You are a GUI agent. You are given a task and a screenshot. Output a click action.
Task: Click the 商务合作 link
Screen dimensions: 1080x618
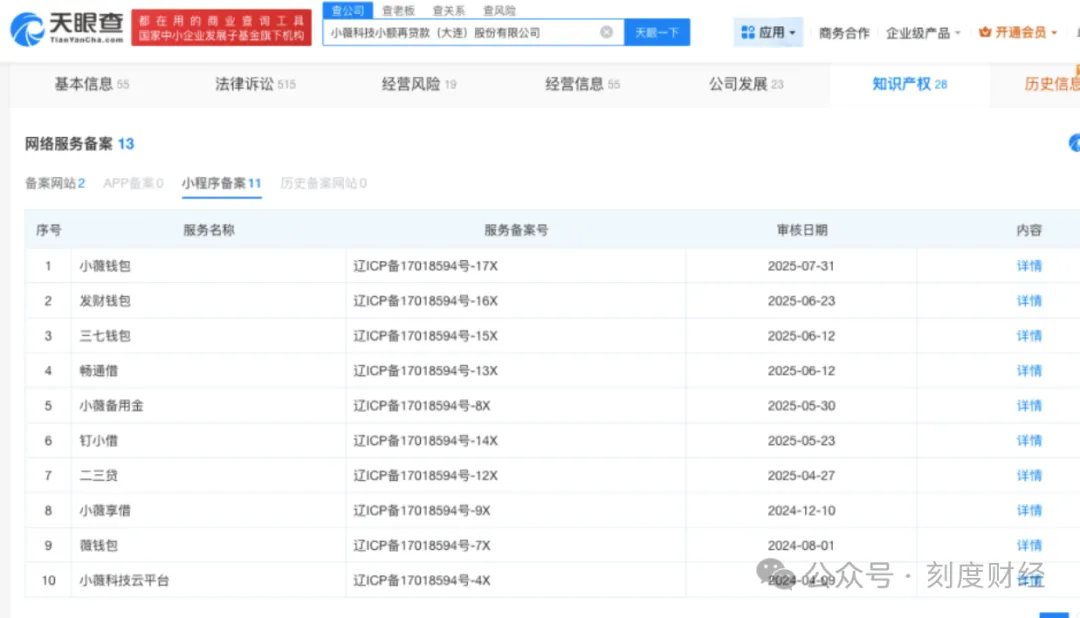click(x=844, y=33)
